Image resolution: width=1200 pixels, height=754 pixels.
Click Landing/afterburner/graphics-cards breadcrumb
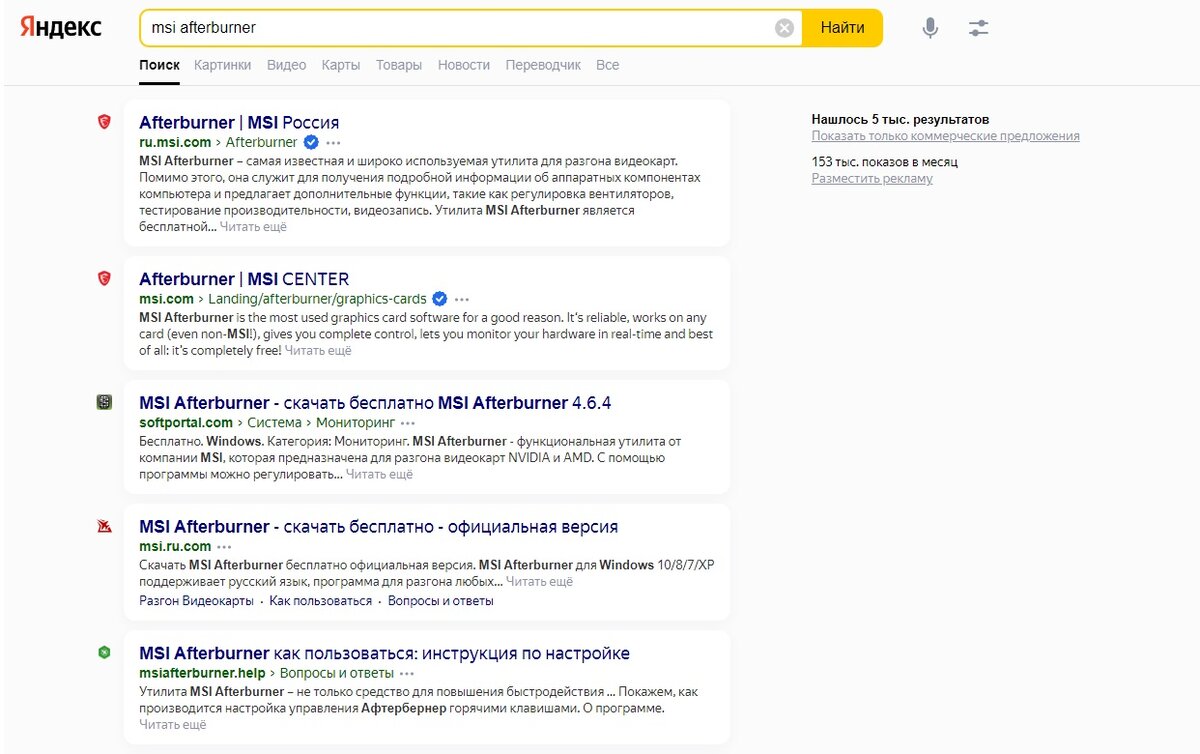317,299
